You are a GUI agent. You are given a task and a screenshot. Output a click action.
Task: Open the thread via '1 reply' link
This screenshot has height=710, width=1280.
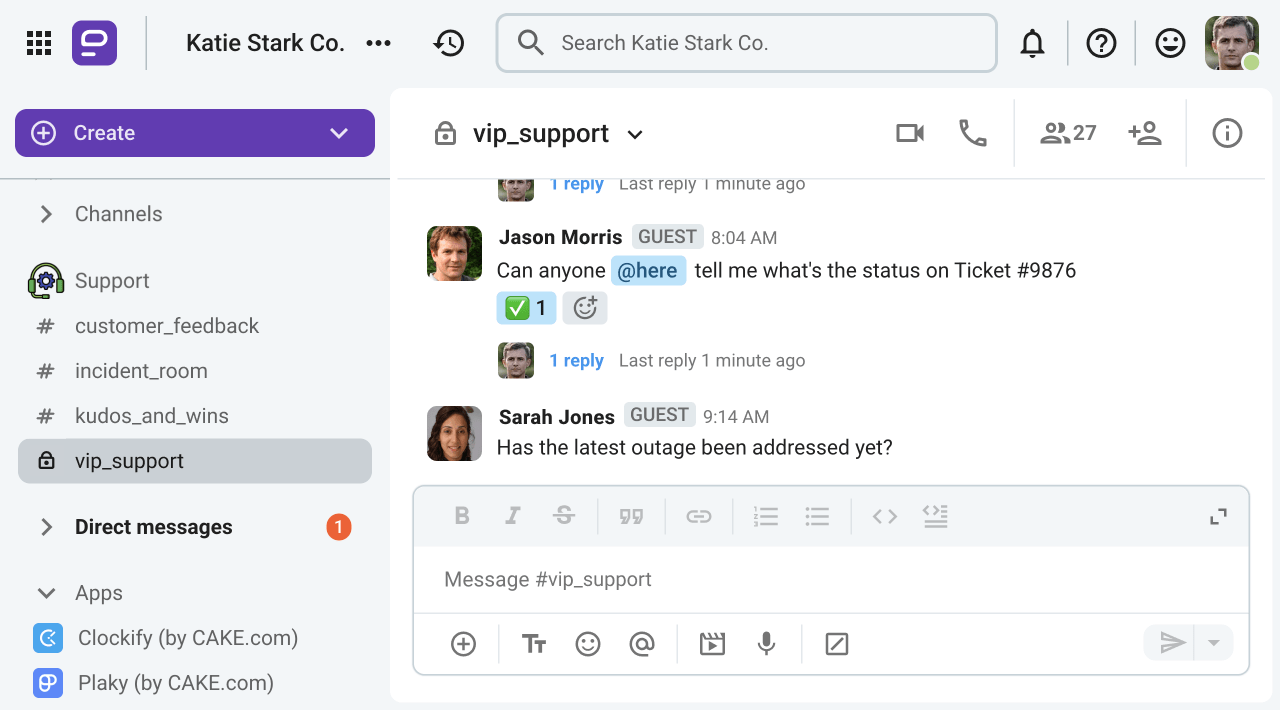(577, 360)
